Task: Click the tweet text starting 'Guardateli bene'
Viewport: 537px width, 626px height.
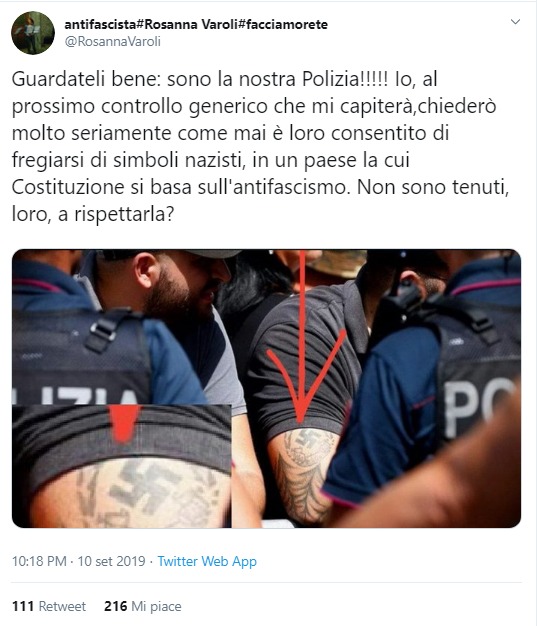Action: click(x=260, y=147)
